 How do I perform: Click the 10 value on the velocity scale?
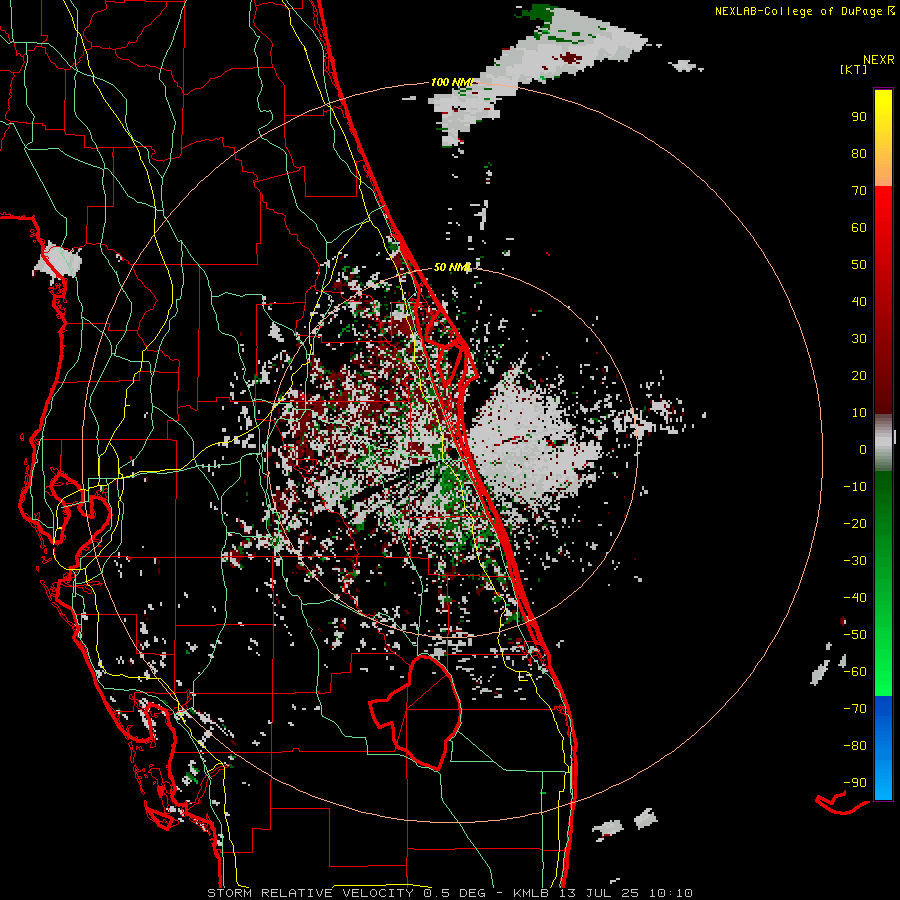coord(859,413)
